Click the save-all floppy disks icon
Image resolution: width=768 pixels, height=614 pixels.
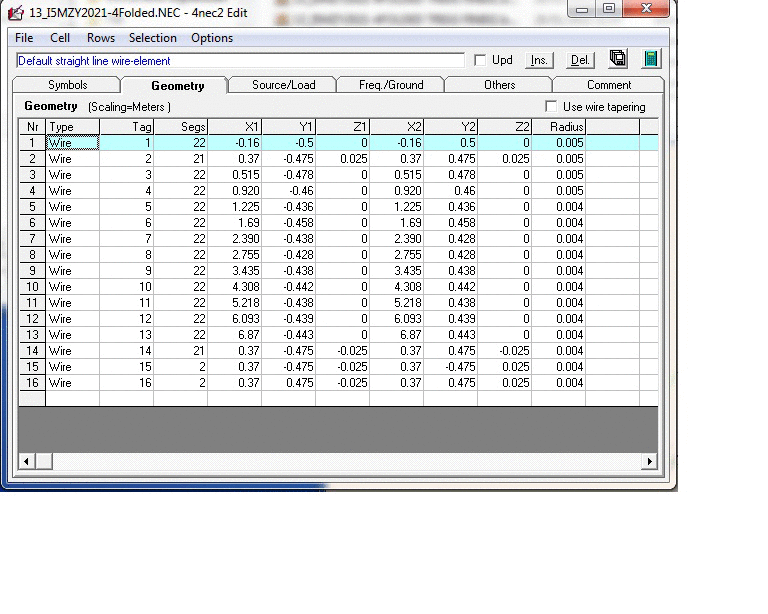point(618,60)
